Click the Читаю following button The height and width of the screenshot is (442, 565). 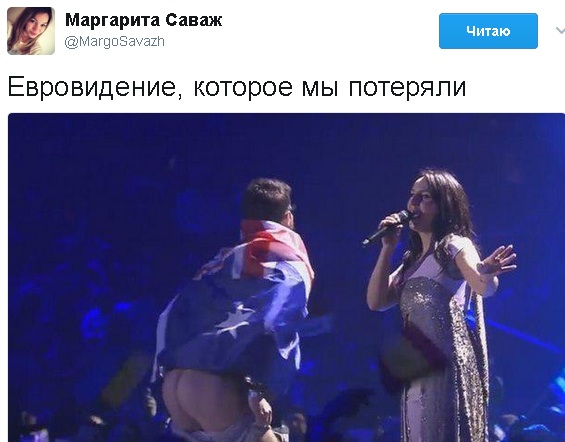488,31
